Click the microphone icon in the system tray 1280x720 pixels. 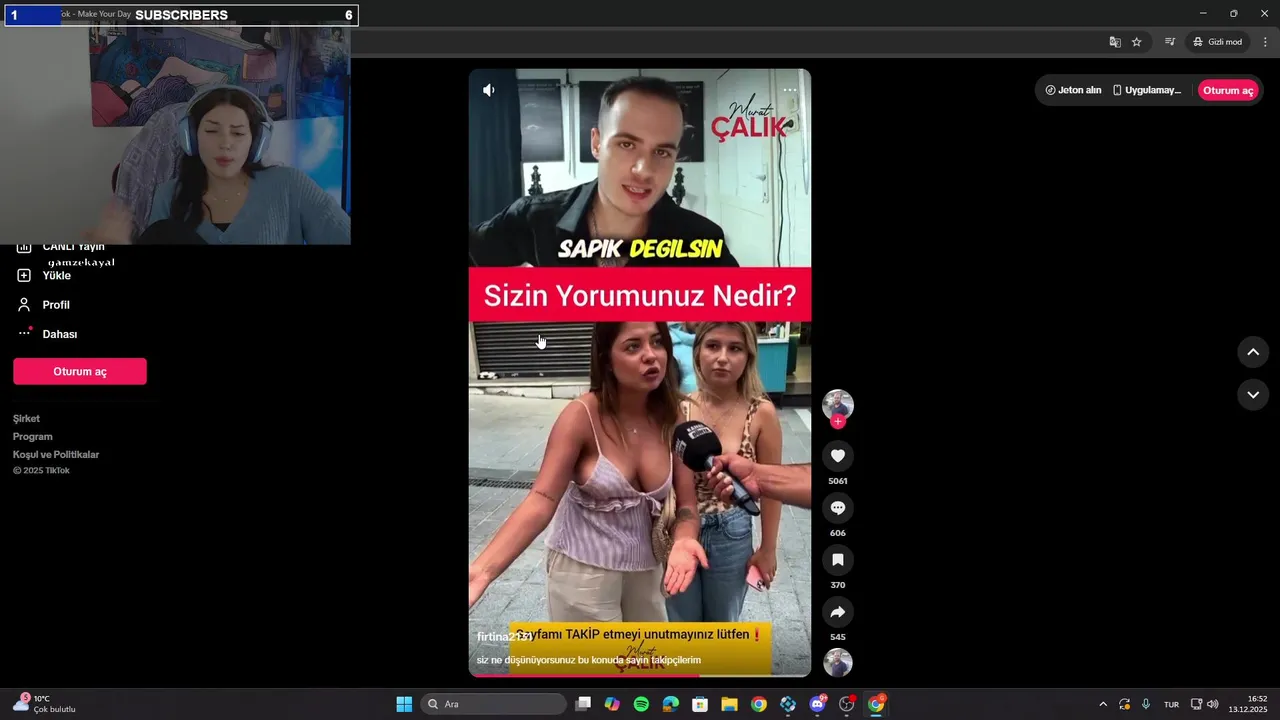(1146, 704)
